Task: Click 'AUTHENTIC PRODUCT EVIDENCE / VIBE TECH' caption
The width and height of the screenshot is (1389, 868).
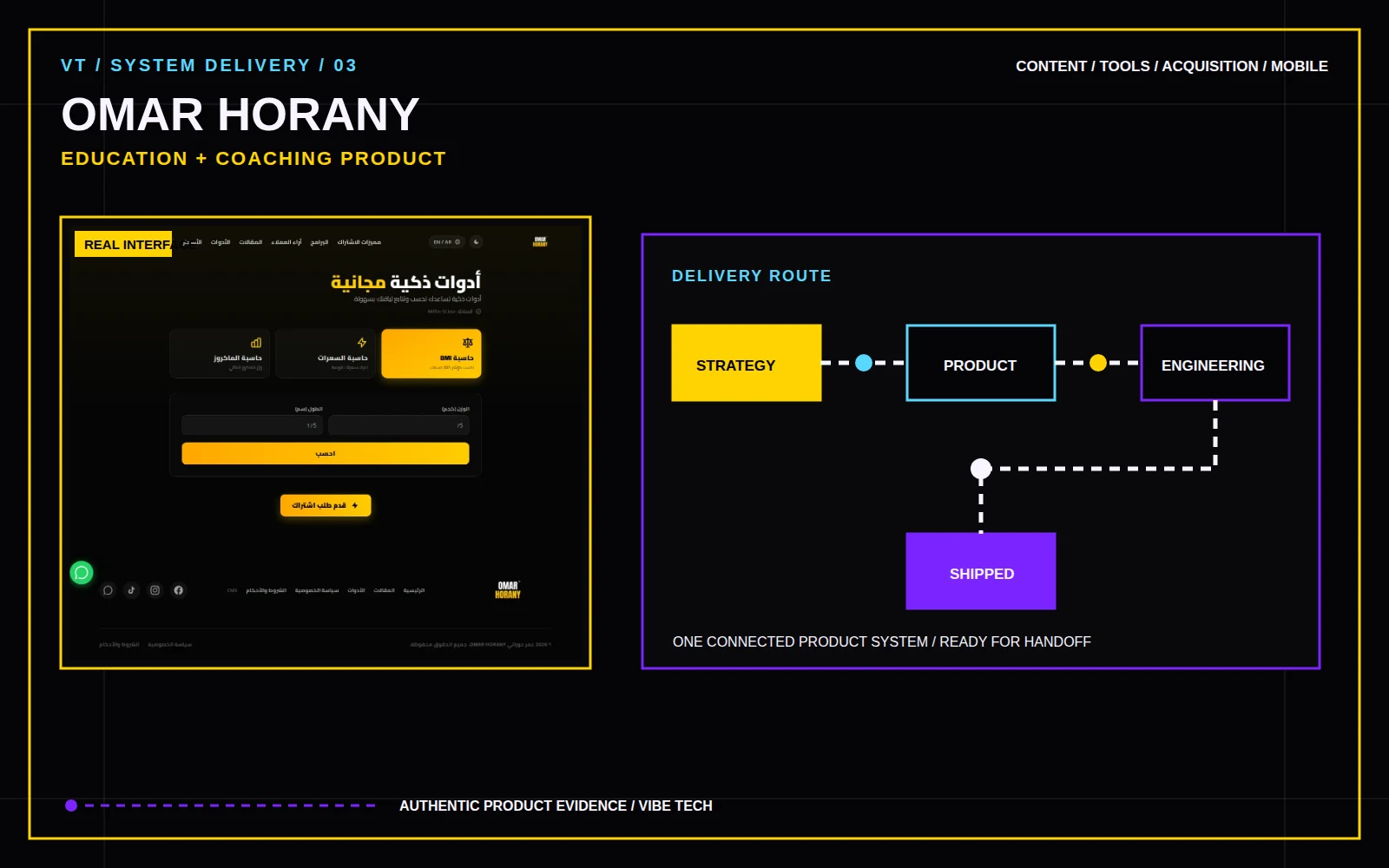Action: [556, 806]
